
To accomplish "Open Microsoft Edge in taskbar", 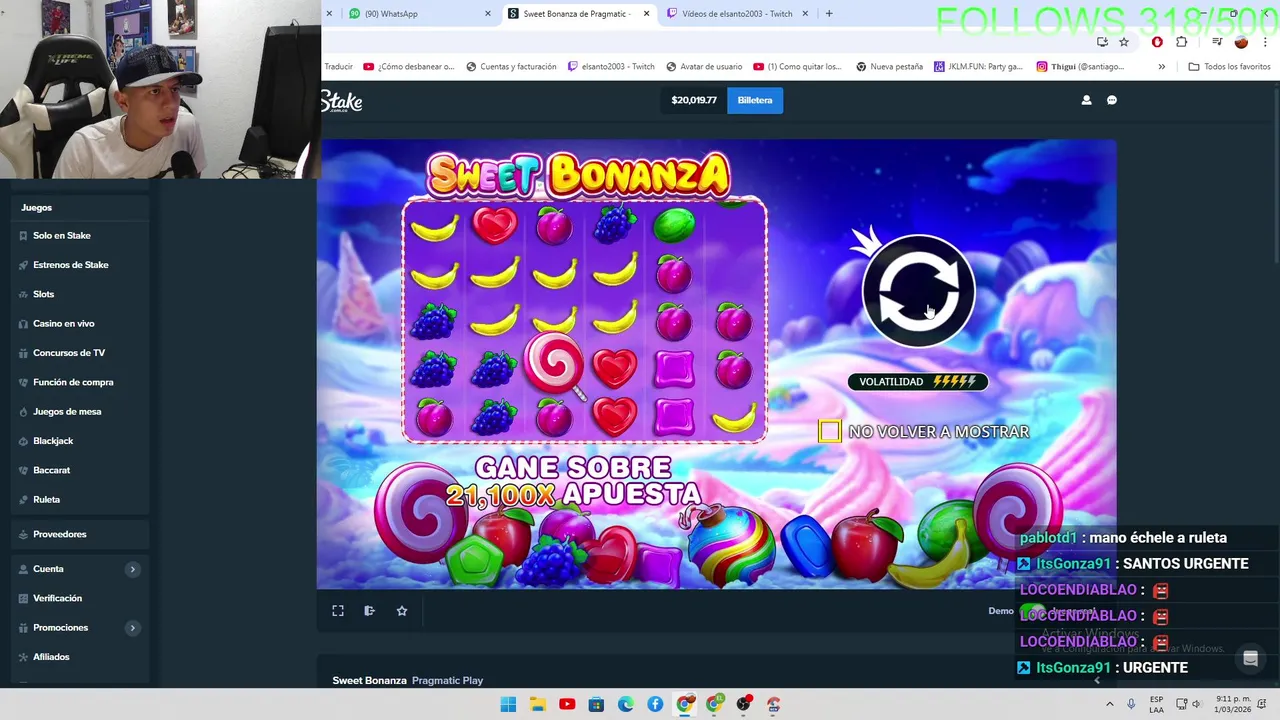I will (x=626, y=704).
